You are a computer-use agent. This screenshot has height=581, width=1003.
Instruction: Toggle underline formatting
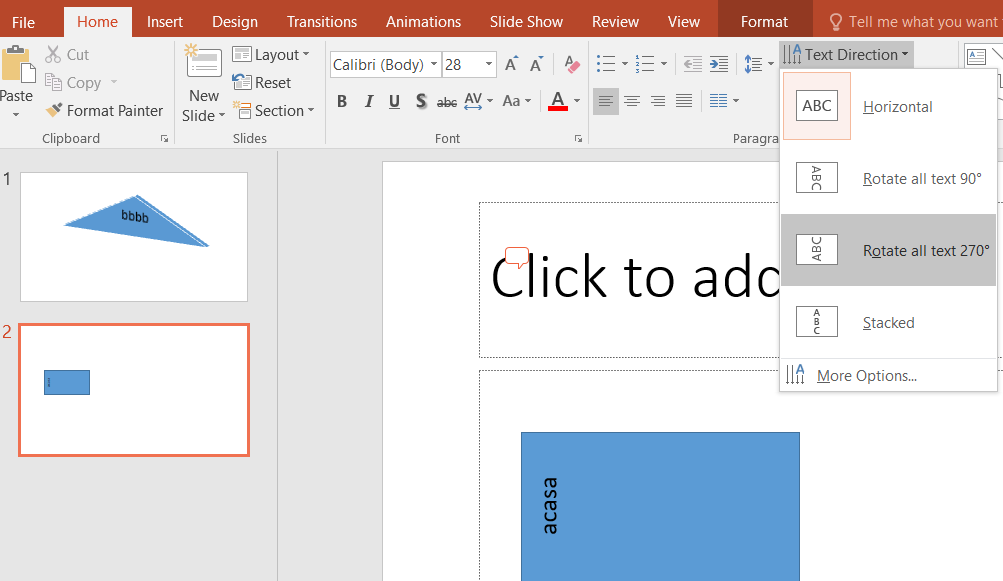(x=394, y=101)
